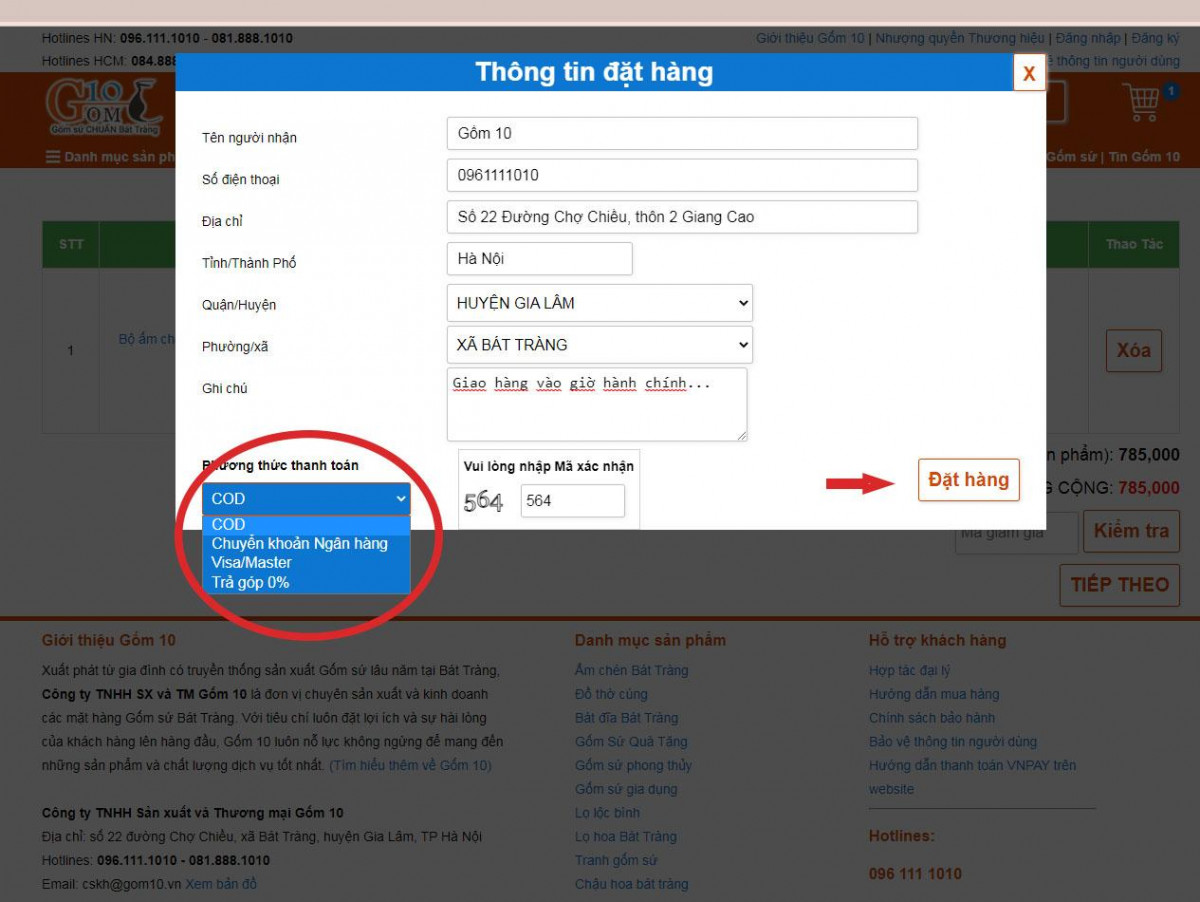Click the Tên người nhận field
Viewport: 1200px width, 902px height.
click(x=681, y=133)
